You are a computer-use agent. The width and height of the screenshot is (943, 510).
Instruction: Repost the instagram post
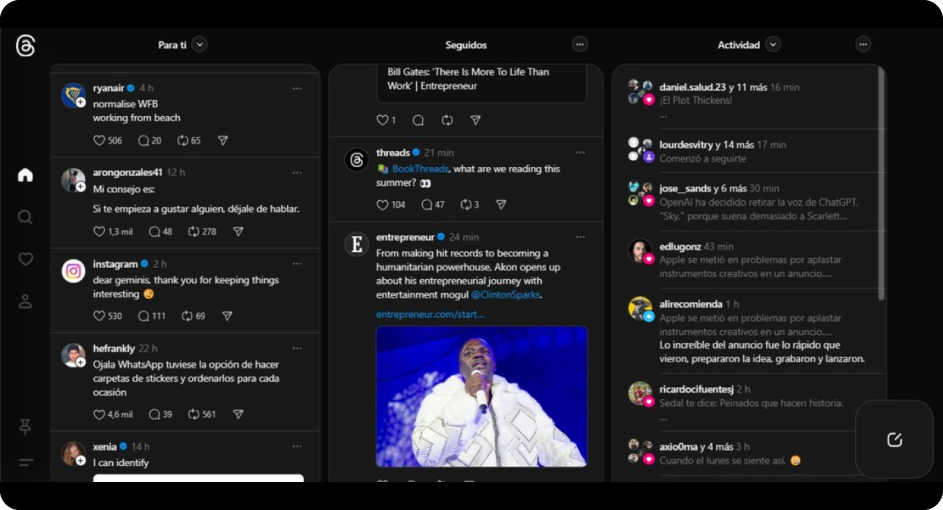pyautogui.click(x=187, y=316)
